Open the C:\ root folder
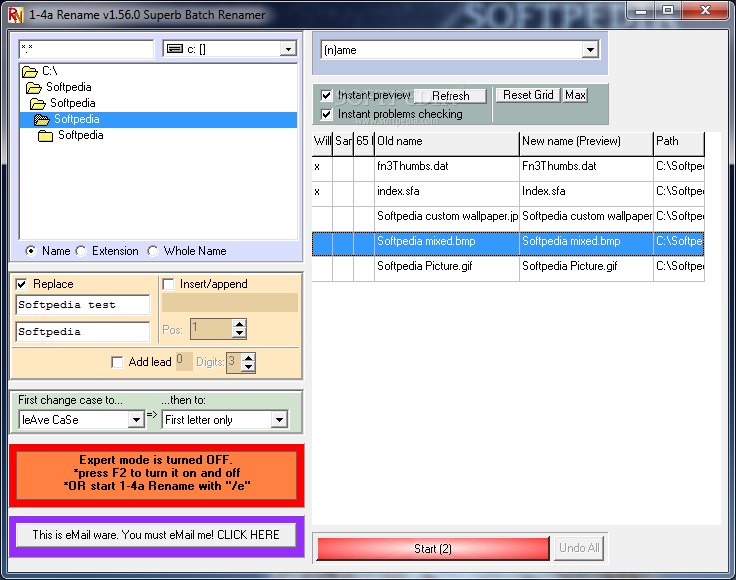The image size is (736, 580). (40, 71)
